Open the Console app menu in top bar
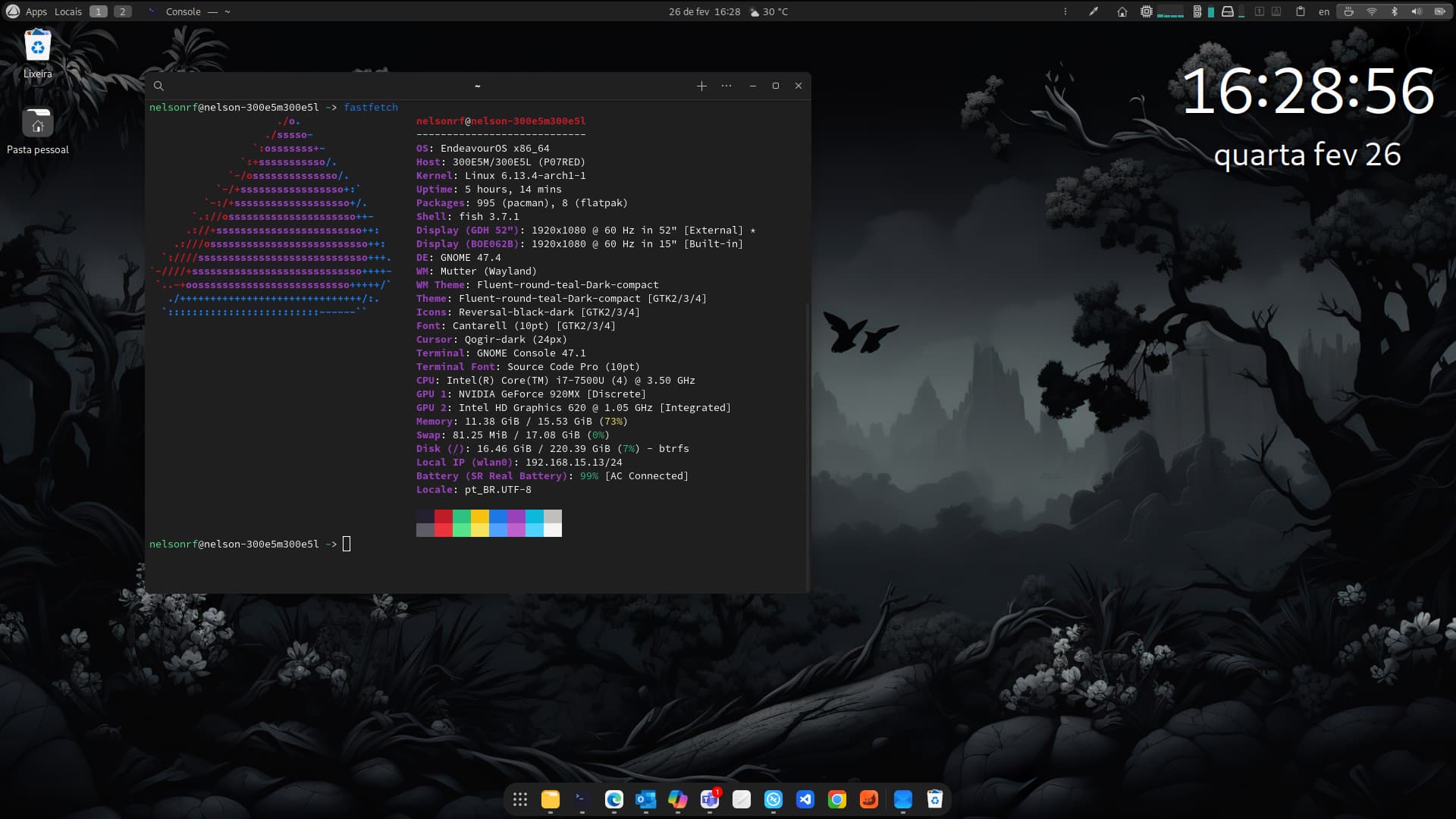This screenshot has width=1456, height=819. [x=190, y=11]
